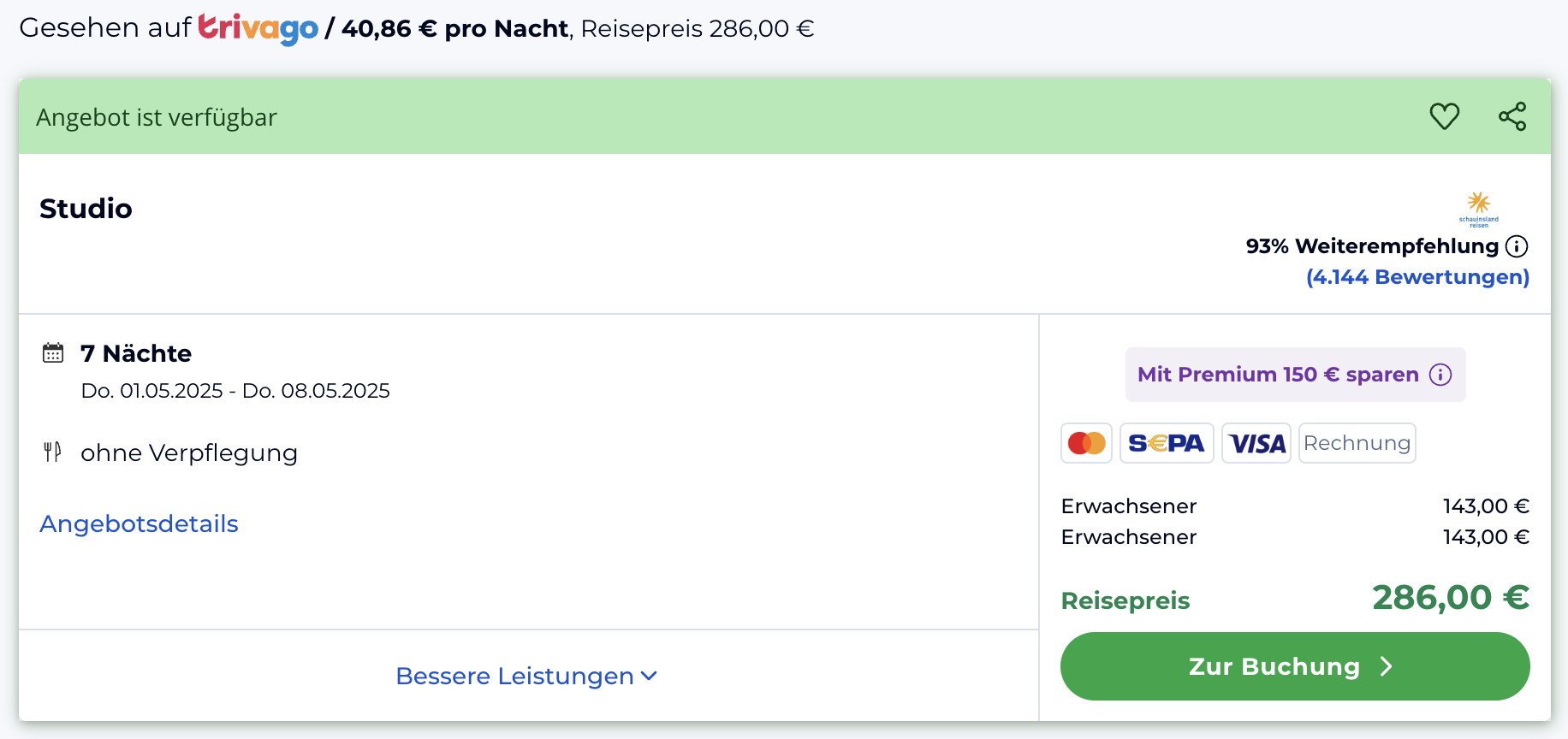Image resolution: width=1568 pixels, height=739 pixels.
Task: Click the SEPA payment icon
Action: pos(1167,443)
